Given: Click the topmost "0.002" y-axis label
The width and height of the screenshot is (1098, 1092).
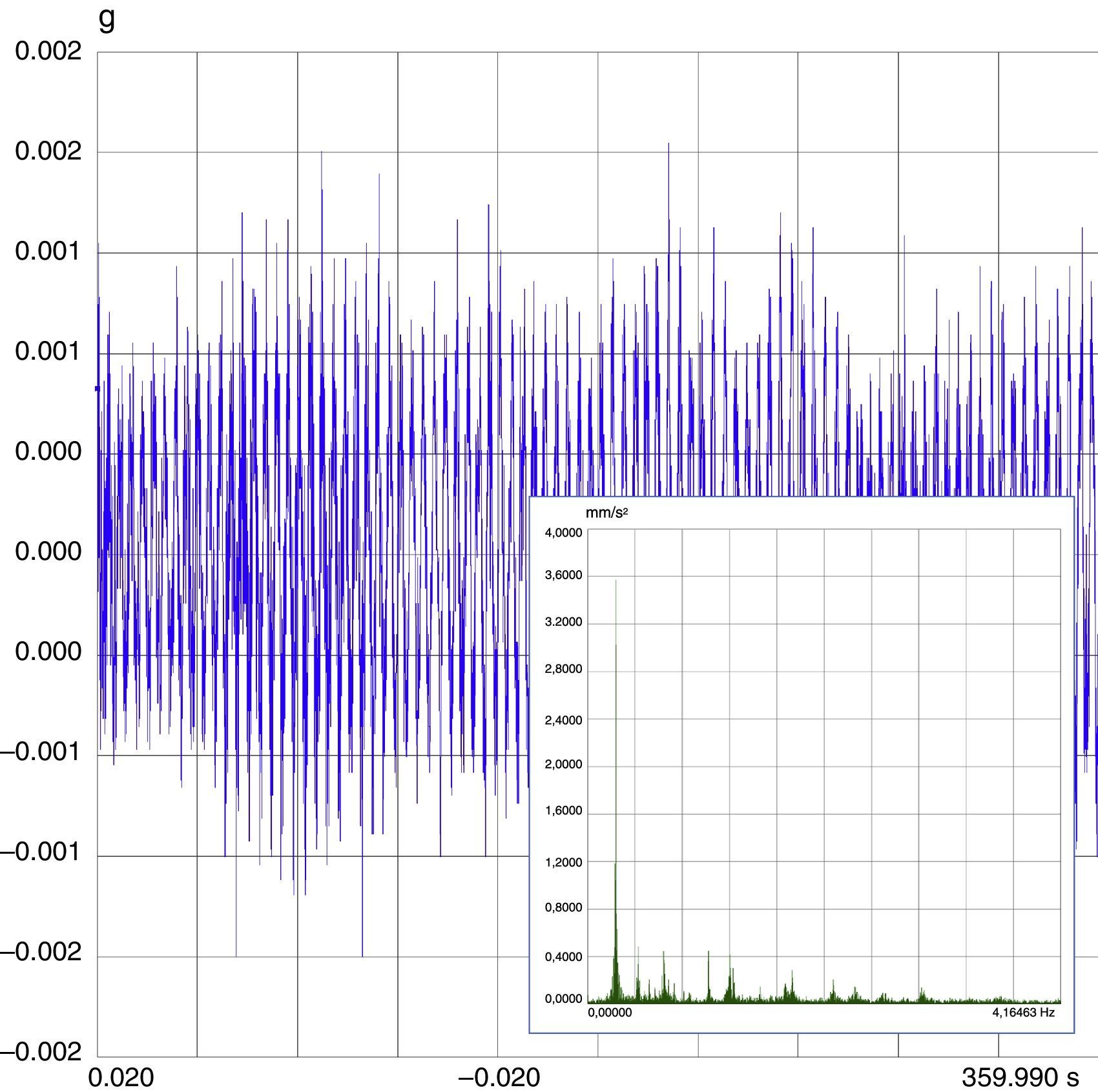Looking at the screenshot, I should [x=48, y=51].
